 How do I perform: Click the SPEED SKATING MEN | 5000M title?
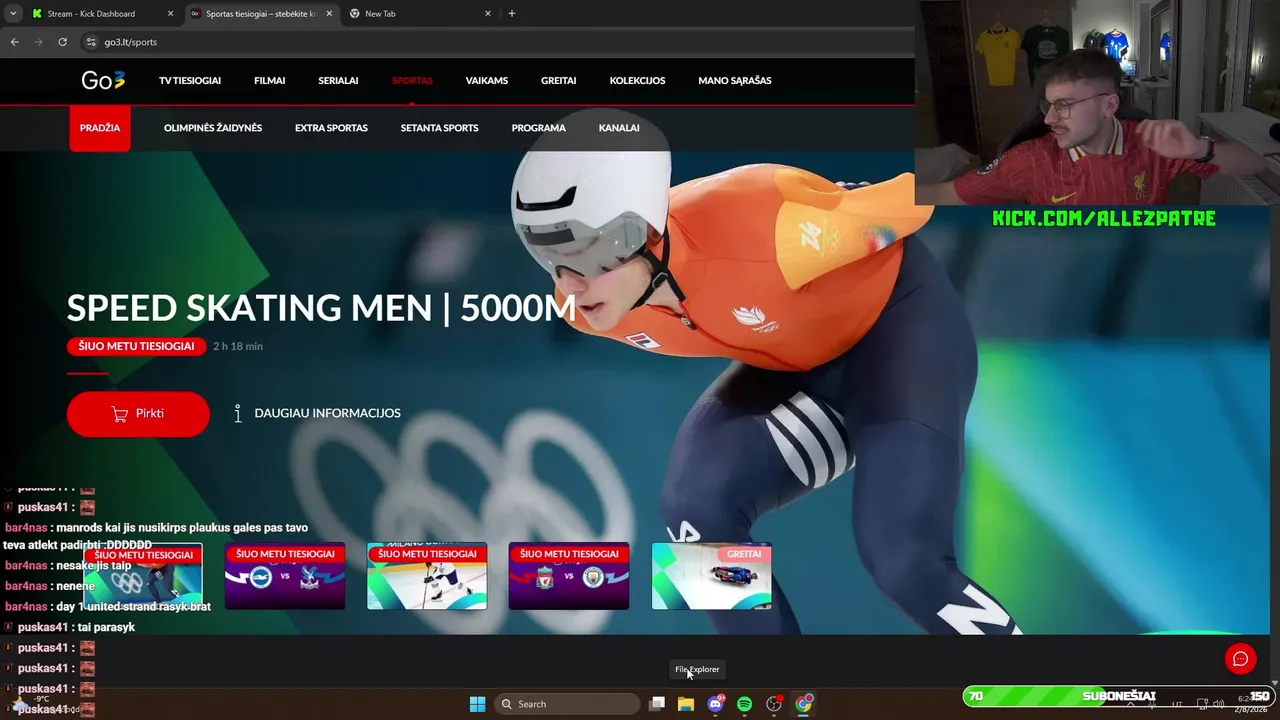321,308
